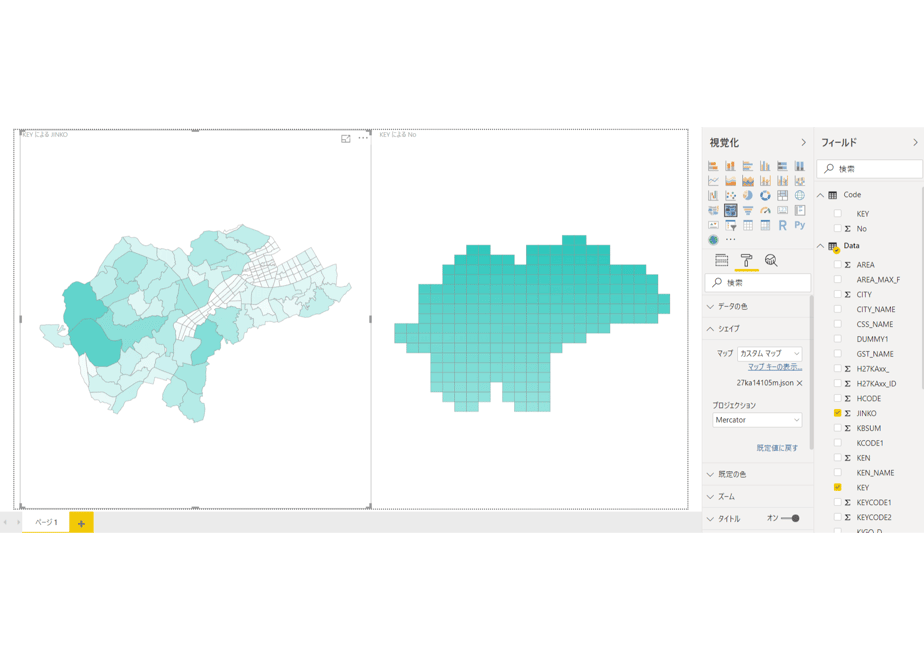
Task: Switch to the Fields well icon
Action: [x=721, y=260]
